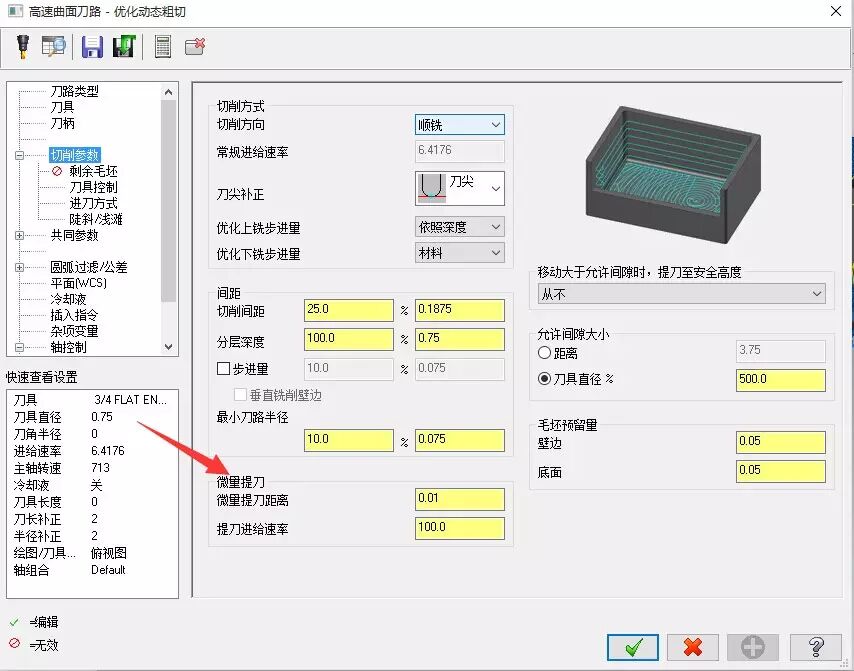Click the 刀具直径 row showing 0.75
The image size is (854, 671).
coord(92,417)
